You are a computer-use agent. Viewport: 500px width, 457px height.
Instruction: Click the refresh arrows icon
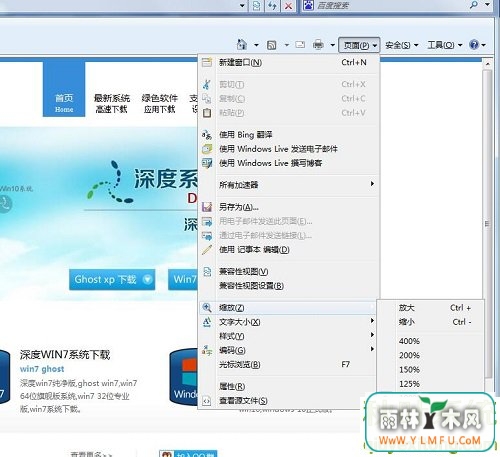[x=272, y=6]
